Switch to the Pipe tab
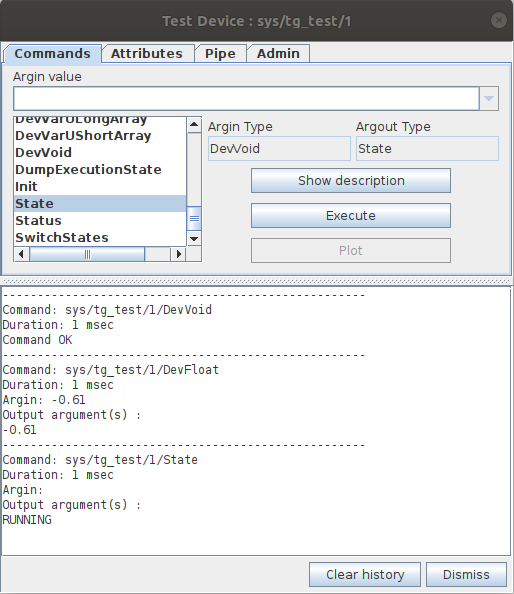Image resolution: width=514 pixels, height=594 pixels. [x=220, y=53]
